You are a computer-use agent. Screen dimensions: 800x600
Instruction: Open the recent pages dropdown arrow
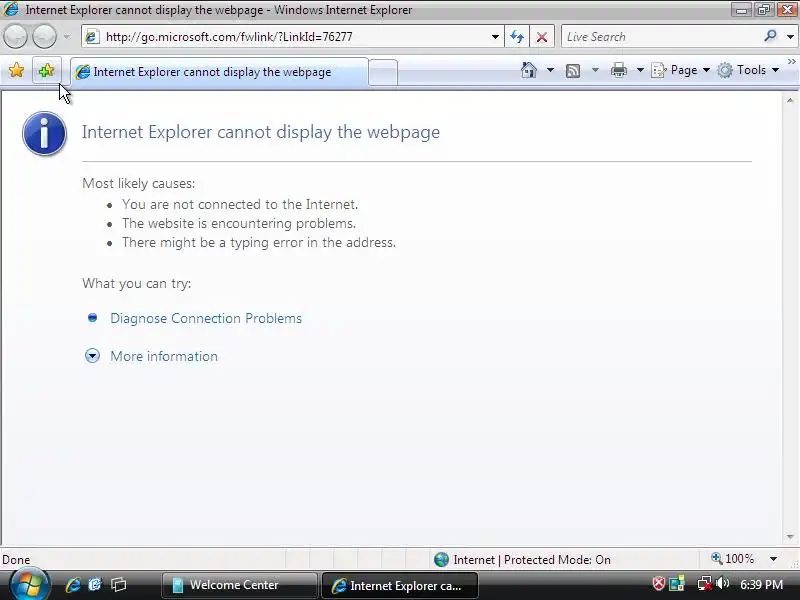pos(67,37)
